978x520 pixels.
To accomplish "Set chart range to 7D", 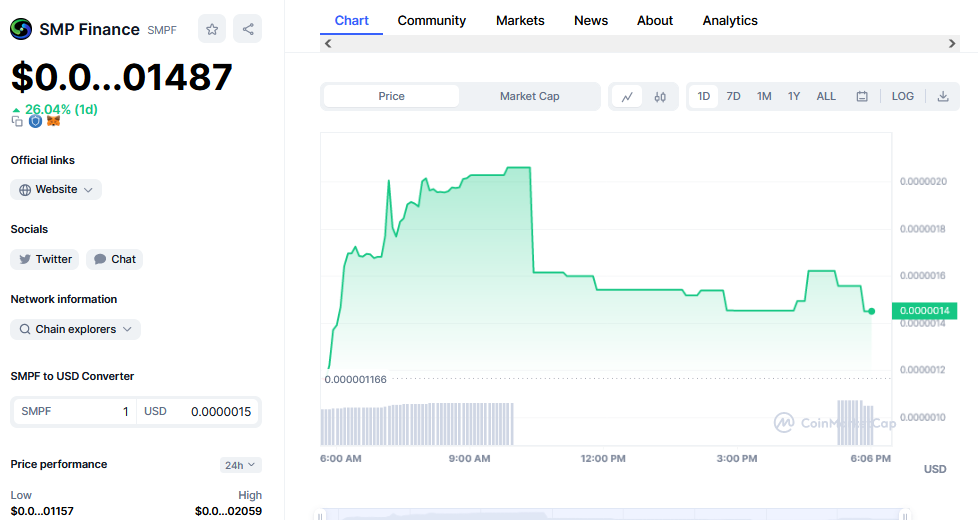I will 734,96.
